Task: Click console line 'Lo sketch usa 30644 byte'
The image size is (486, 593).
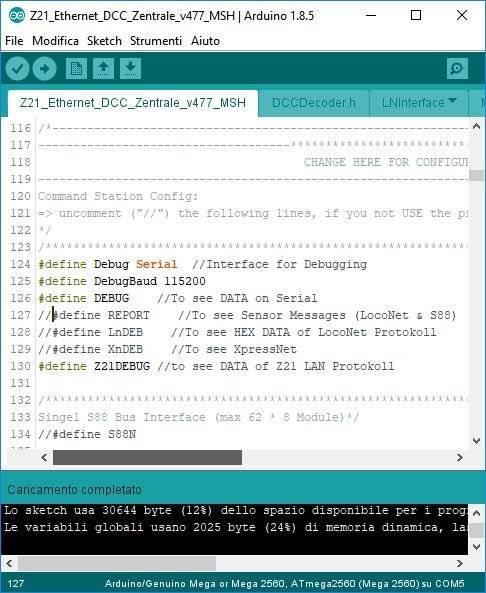Action: tap(236, 510)
